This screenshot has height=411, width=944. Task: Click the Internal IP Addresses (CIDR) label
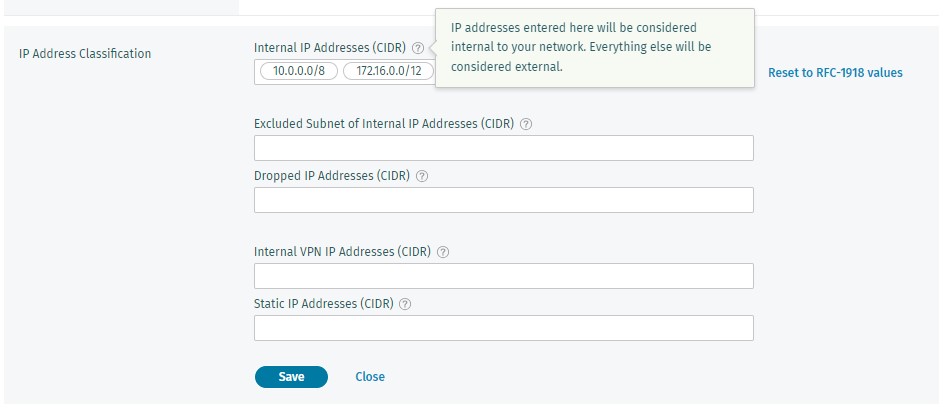tap(330, 48)
